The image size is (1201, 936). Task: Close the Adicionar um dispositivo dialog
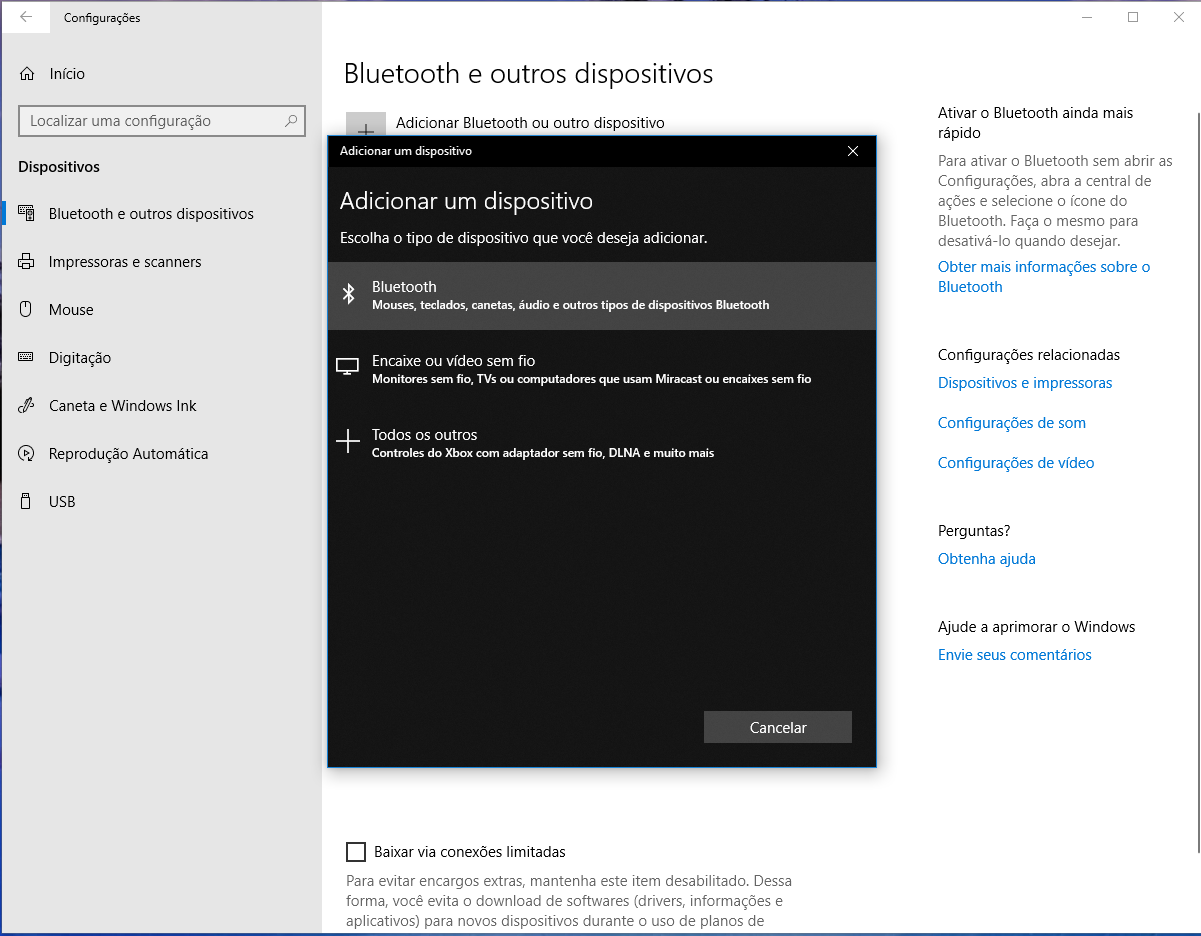coord(853,151)
